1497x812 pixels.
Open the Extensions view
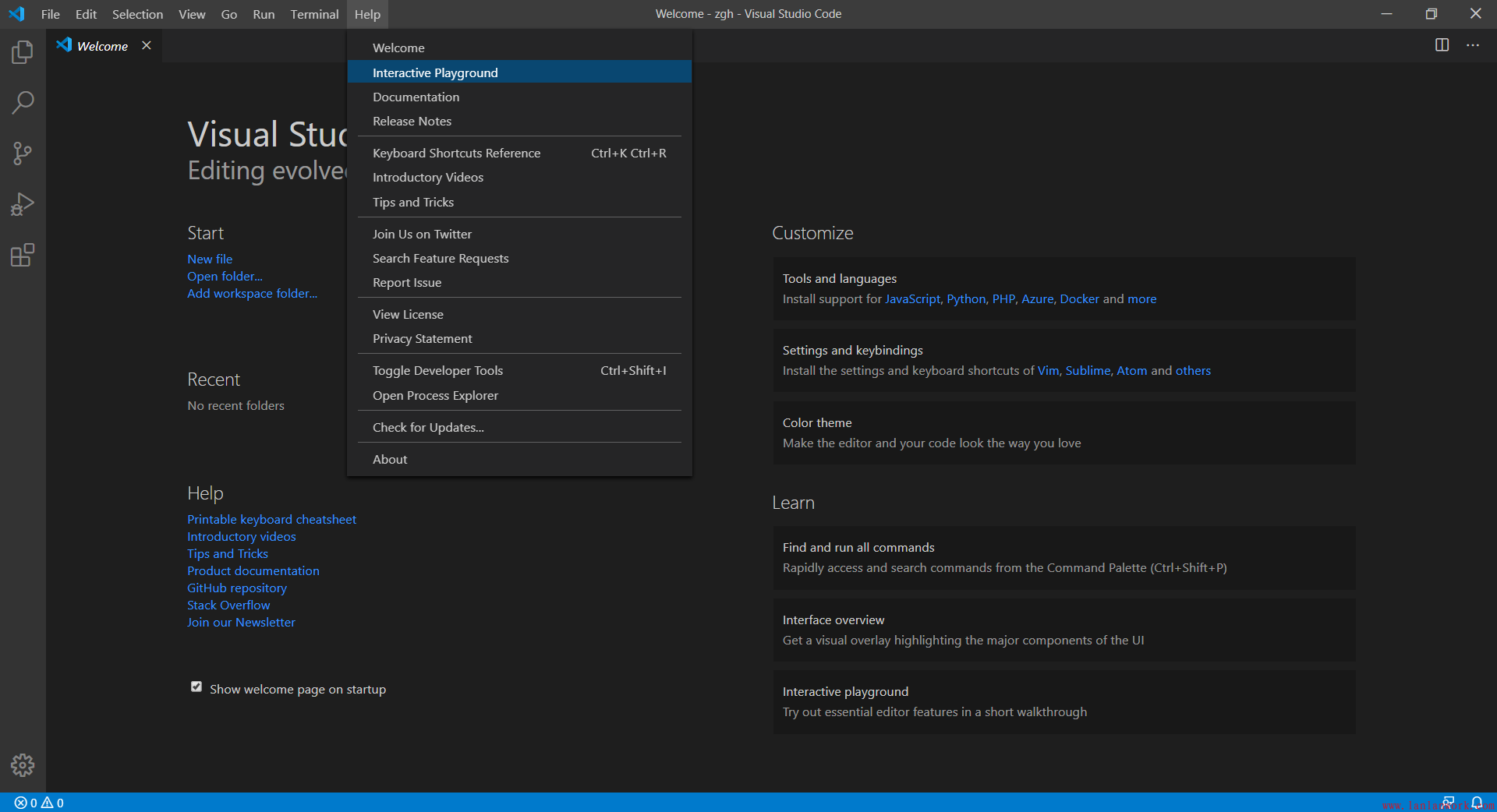pos(23,255)
